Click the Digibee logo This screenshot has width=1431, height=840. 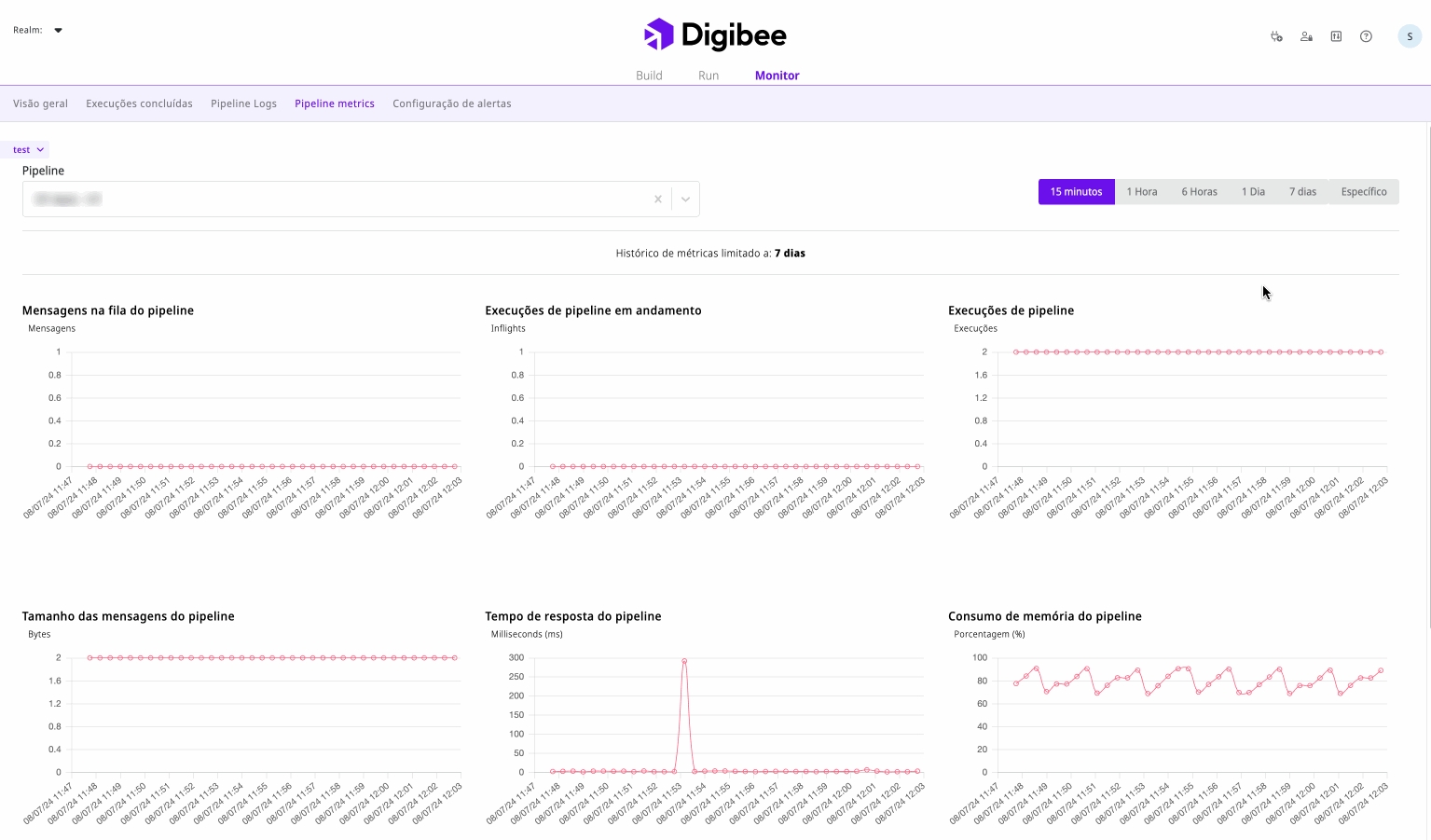tap(715, 35)
